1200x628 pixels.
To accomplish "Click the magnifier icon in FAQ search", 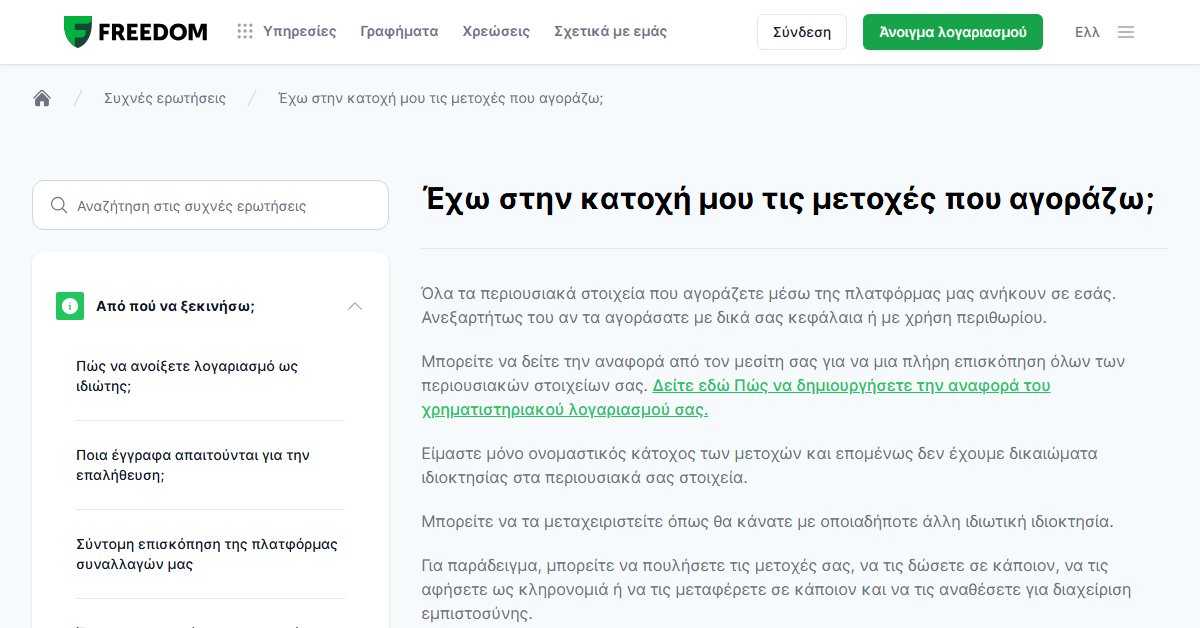I will (x=59, y=205).
